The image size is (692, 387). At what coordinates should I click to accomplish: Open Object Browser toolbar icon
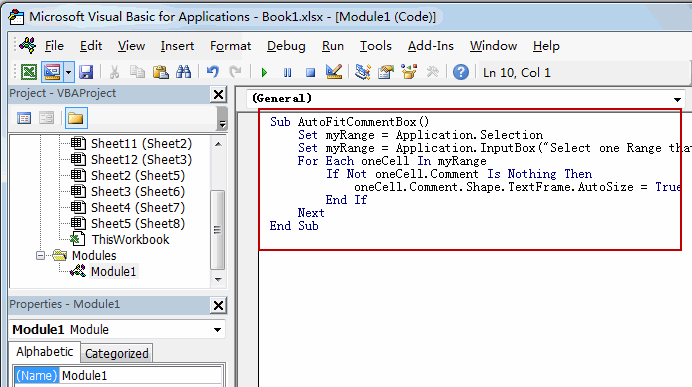click(409, 71)
